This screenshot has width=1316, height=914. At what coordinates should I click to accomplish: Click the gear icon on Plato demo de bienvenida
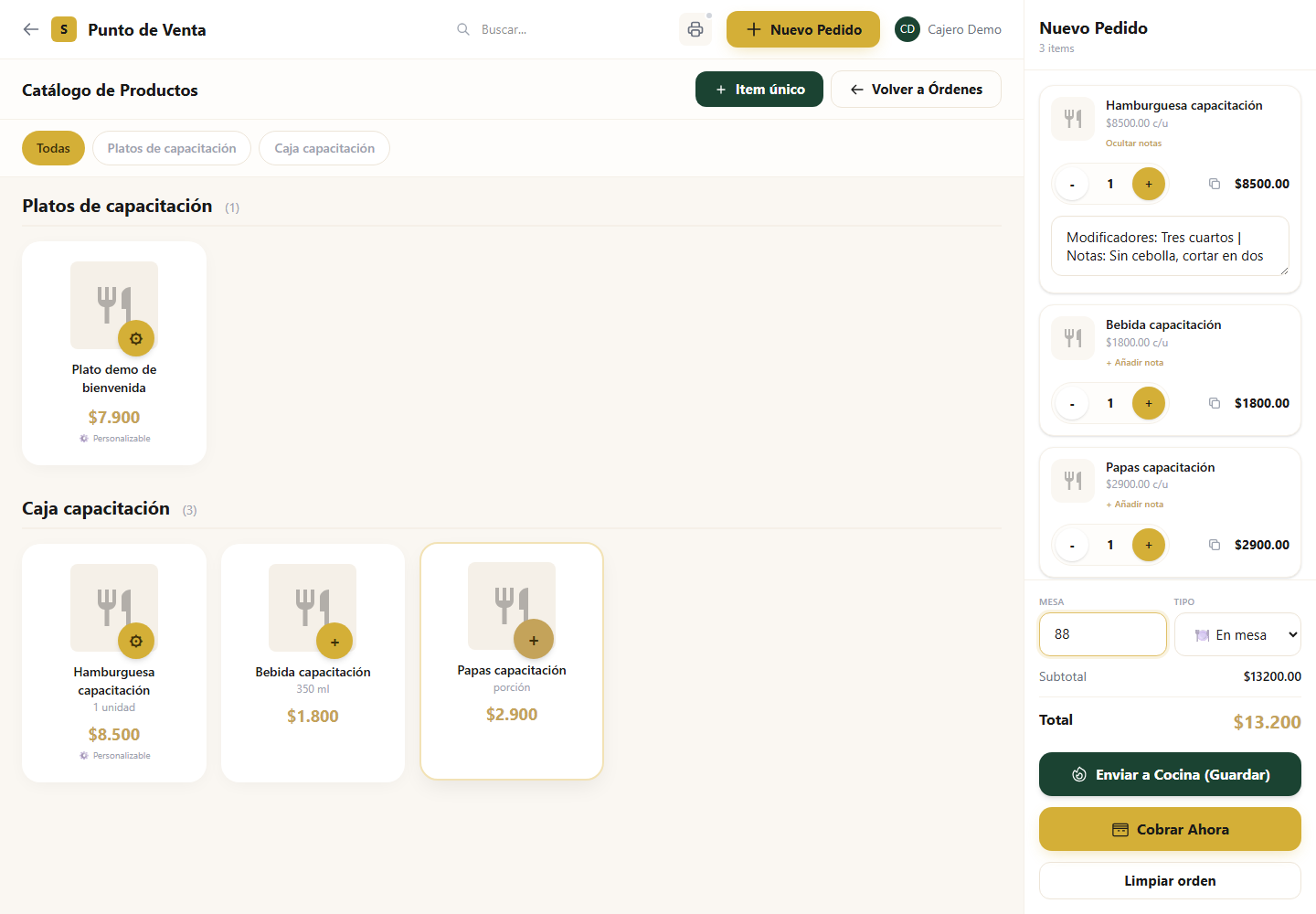point(136,338)
